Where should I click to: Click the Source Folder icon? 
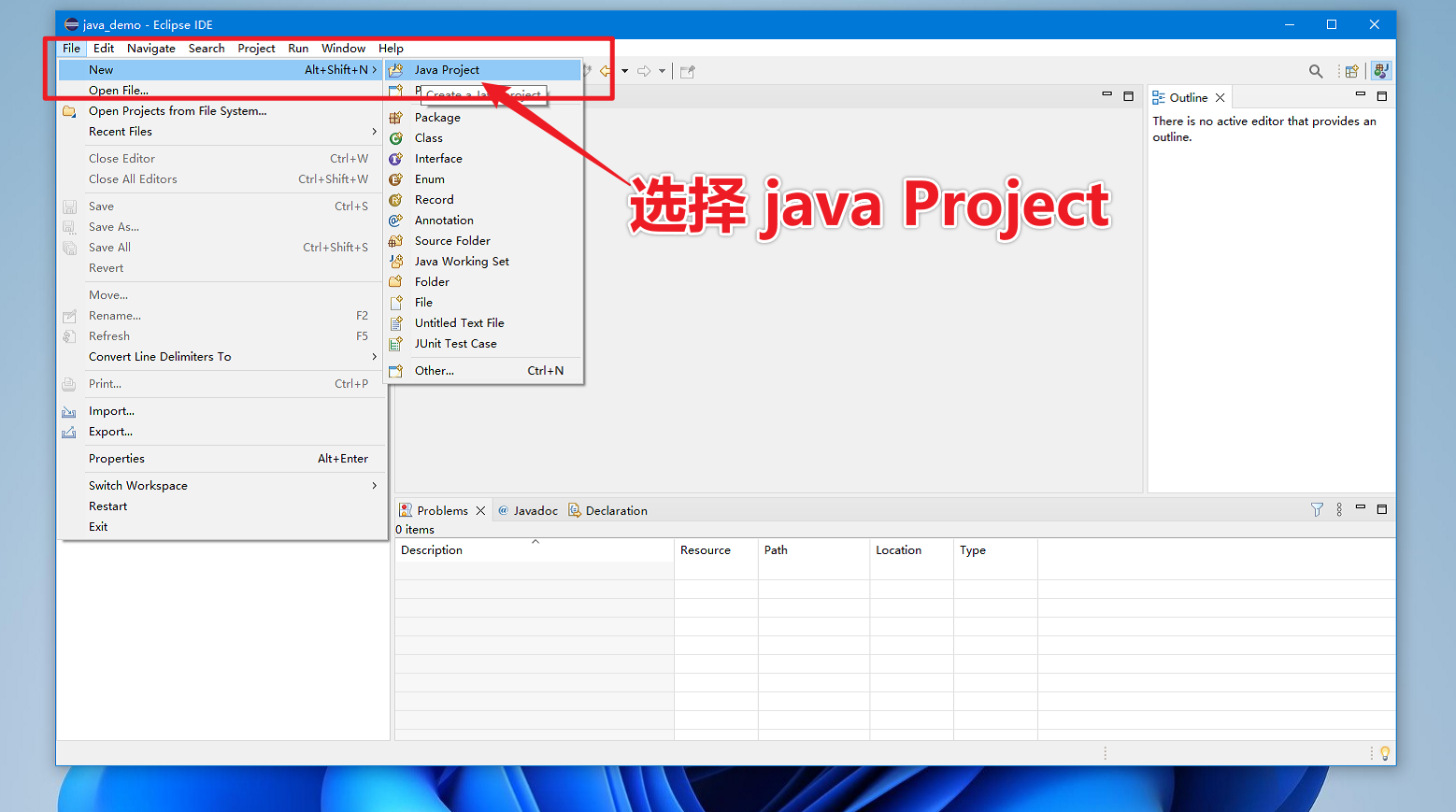coord(396,241)
